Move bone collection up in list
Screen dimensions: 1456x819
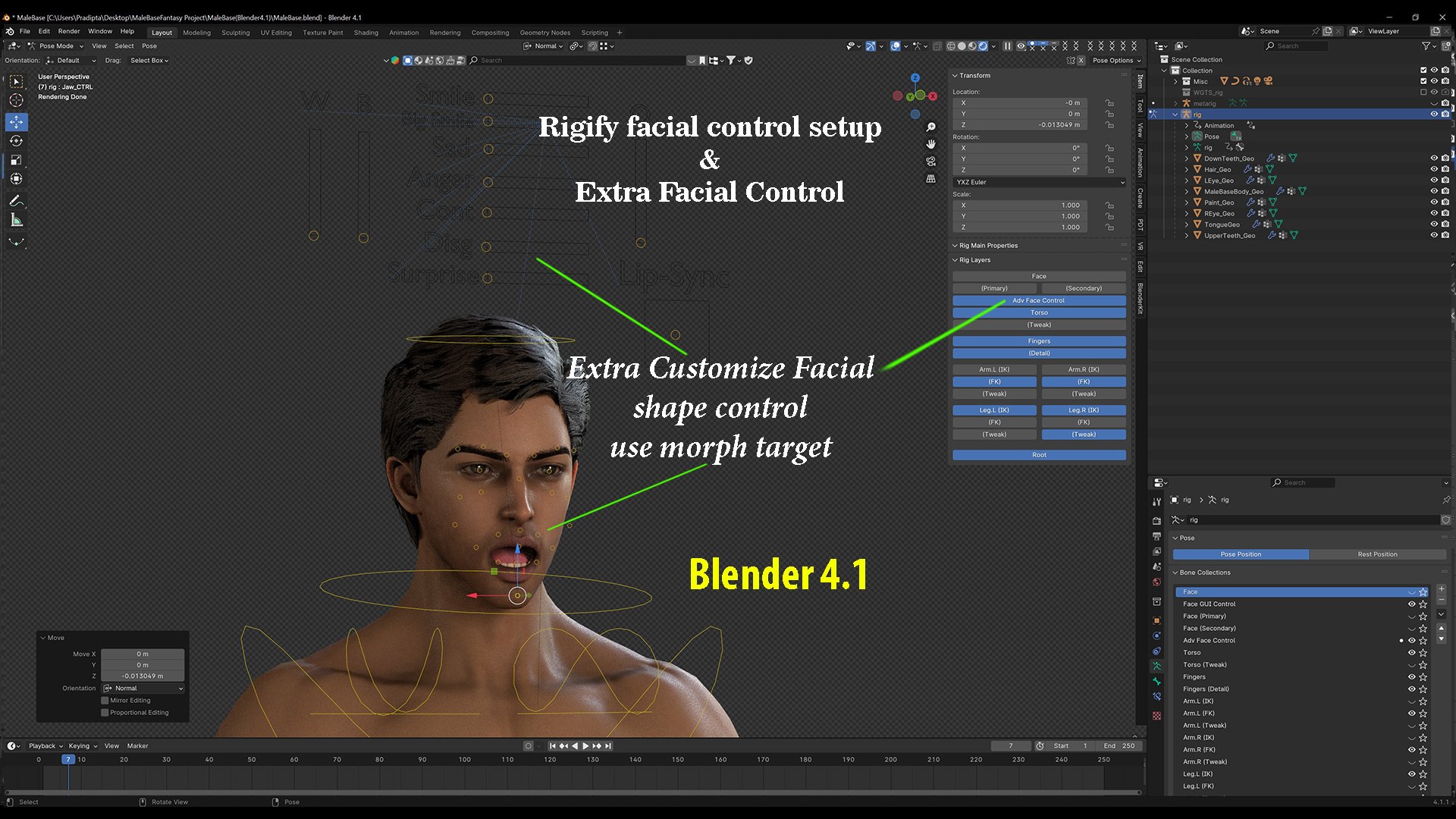click(x=1441, y=629)
